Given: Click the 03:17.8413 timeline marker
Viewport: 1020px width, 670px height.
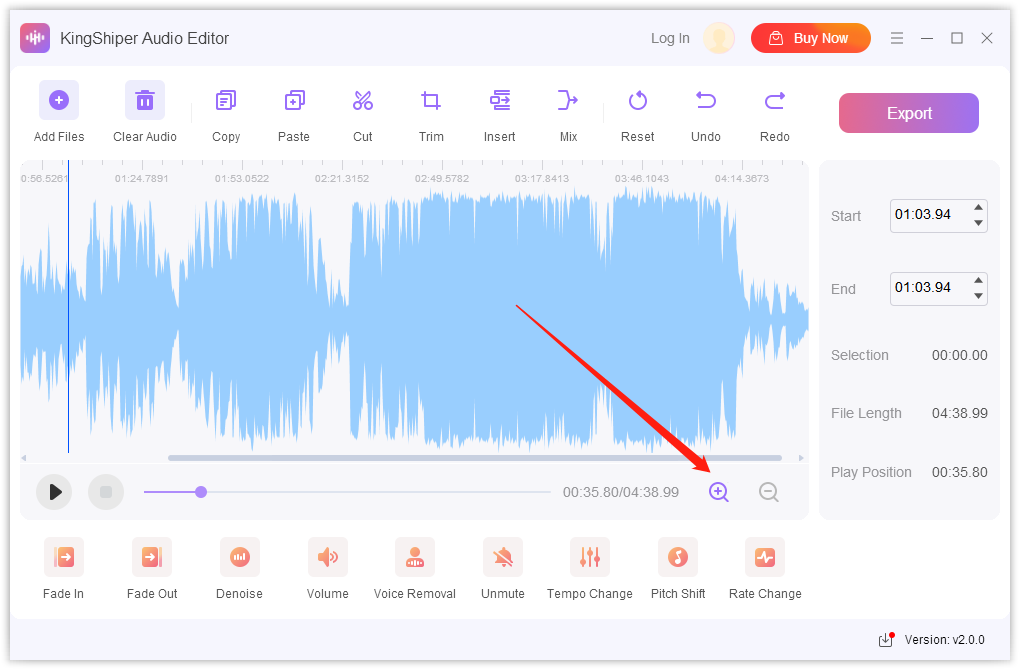Looking at the screenshot, I should pyautogui.click(x=541, y=178).
